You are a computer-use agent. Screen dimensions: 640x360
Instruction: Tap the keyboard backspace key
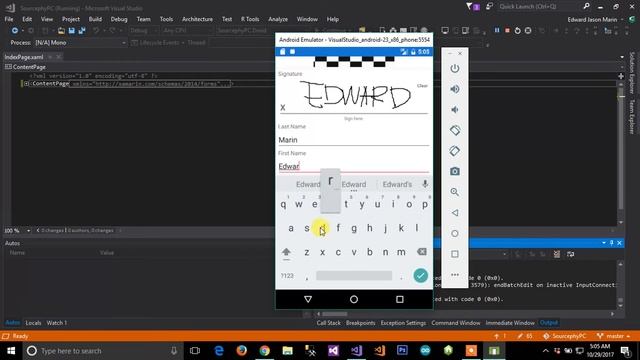click(422, 251)
